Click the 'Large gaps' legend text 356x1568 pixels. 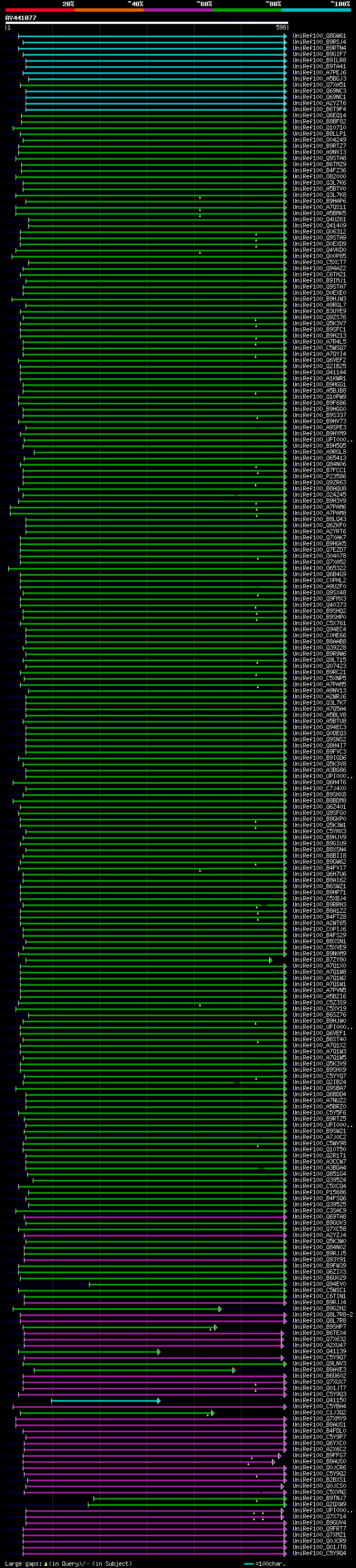pos(68,1563)
